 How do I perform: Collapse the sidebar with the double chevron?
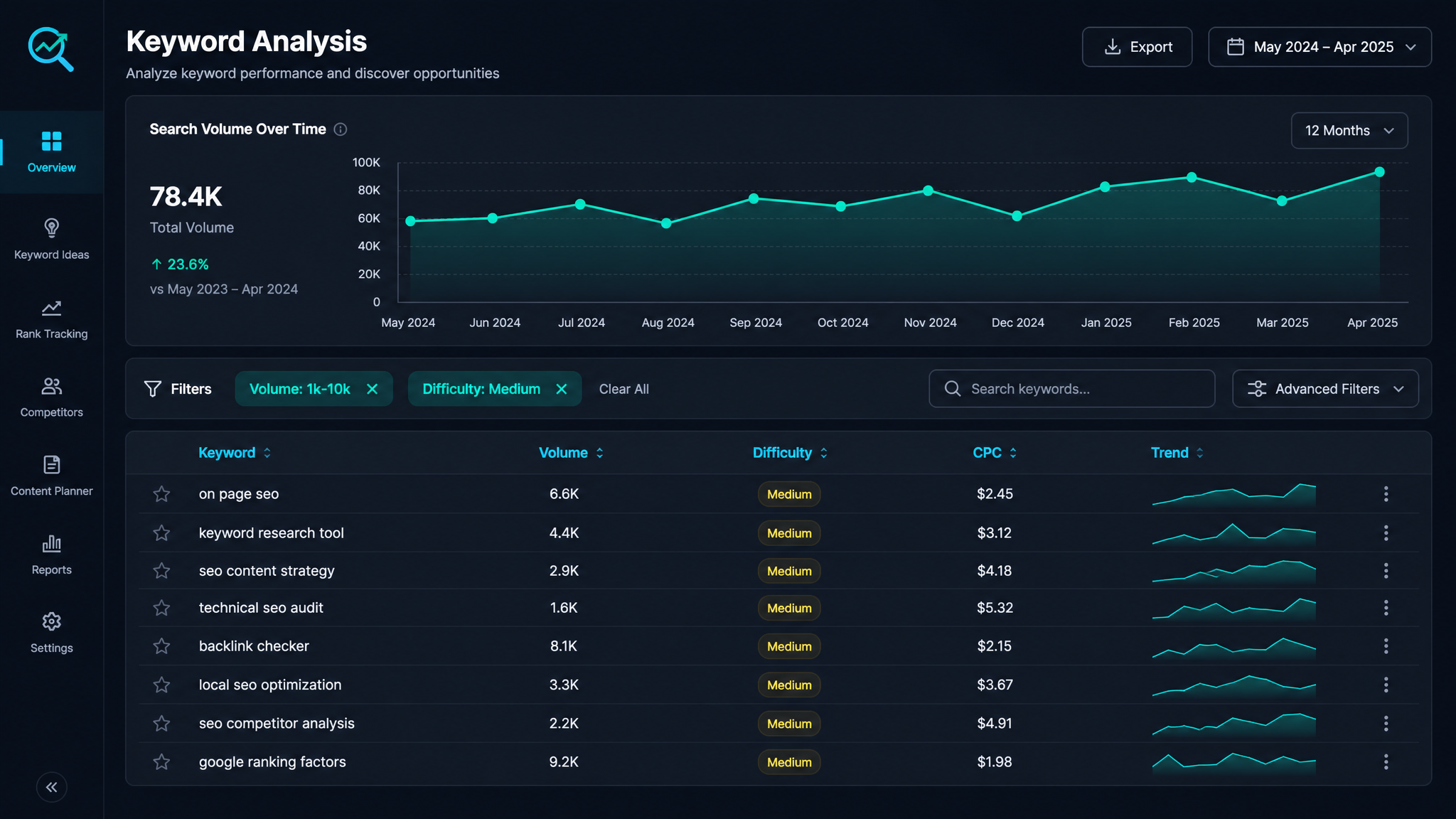(x=51, y=787)
